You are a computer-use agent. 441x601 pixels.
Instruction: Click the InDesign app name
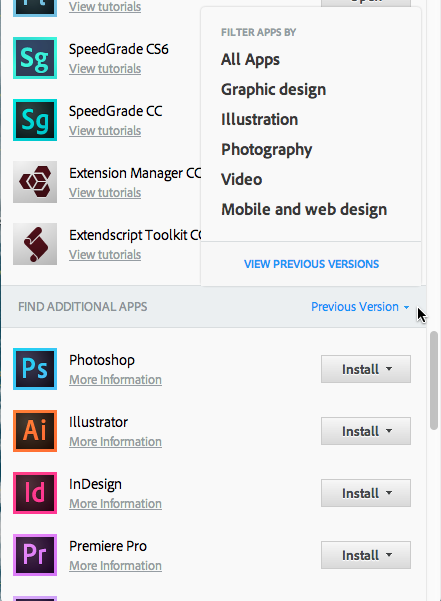pos(95,484)
